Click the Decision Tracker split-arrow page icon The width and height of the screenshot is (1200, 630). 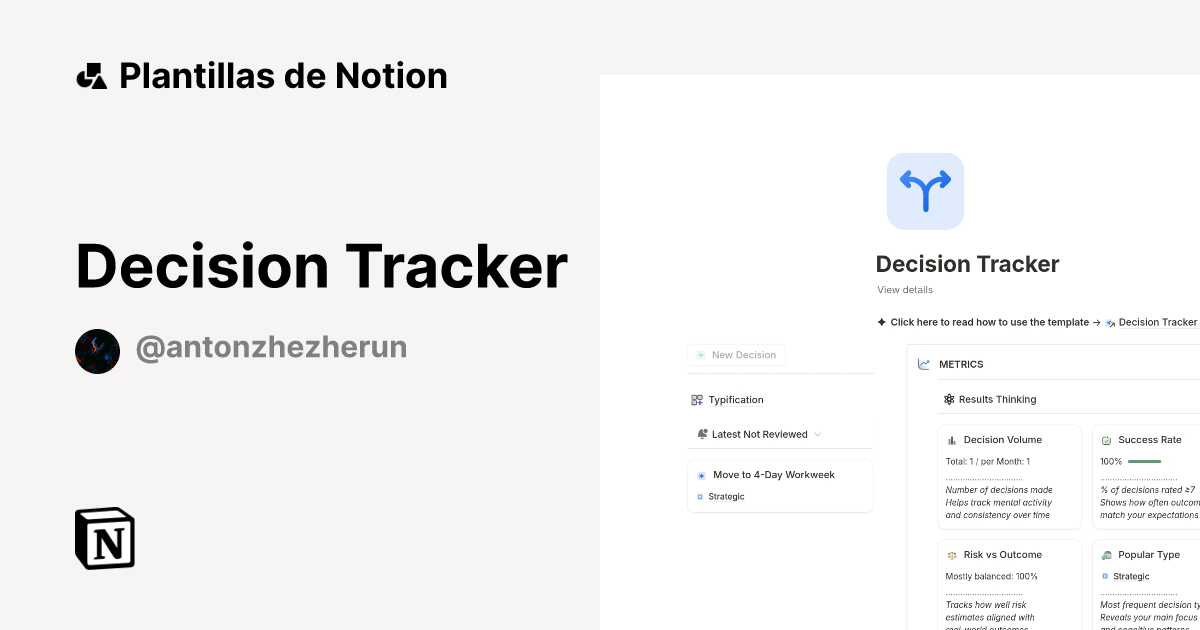(x=925, y=190)
